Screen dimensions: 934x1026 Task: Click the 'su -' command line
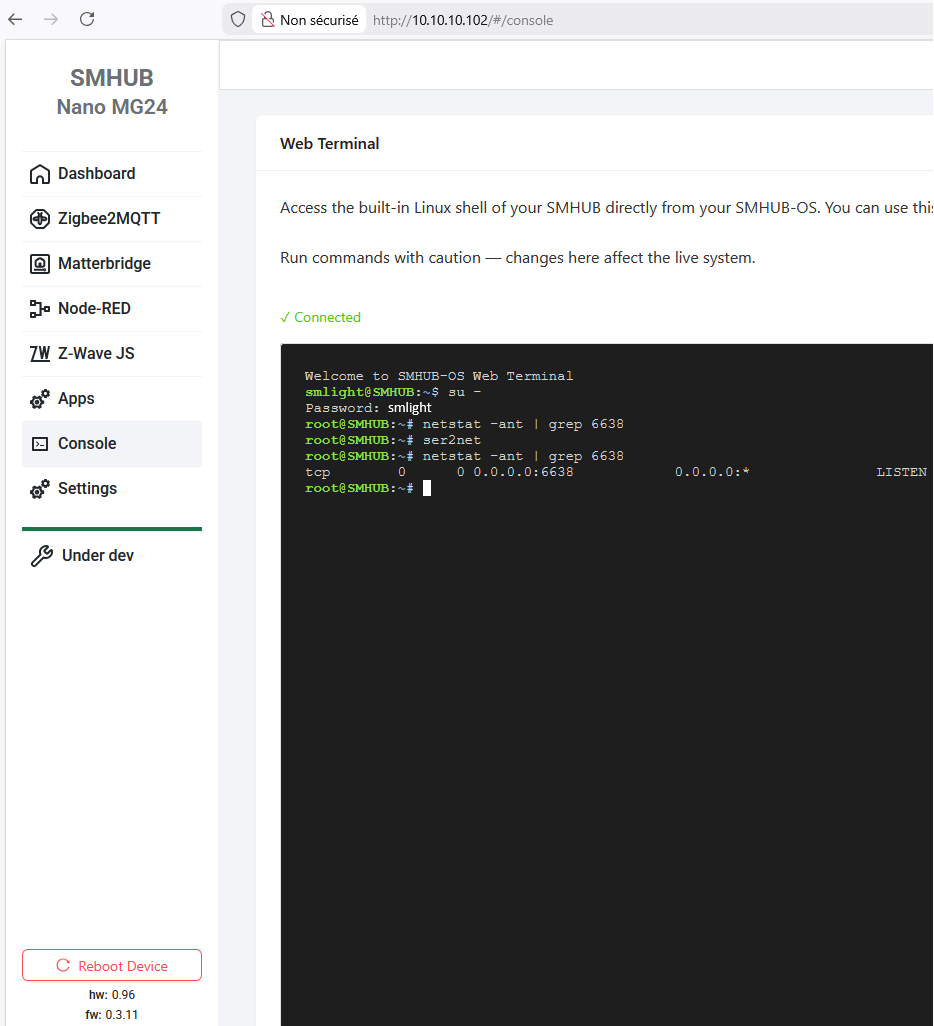[393, 392]
